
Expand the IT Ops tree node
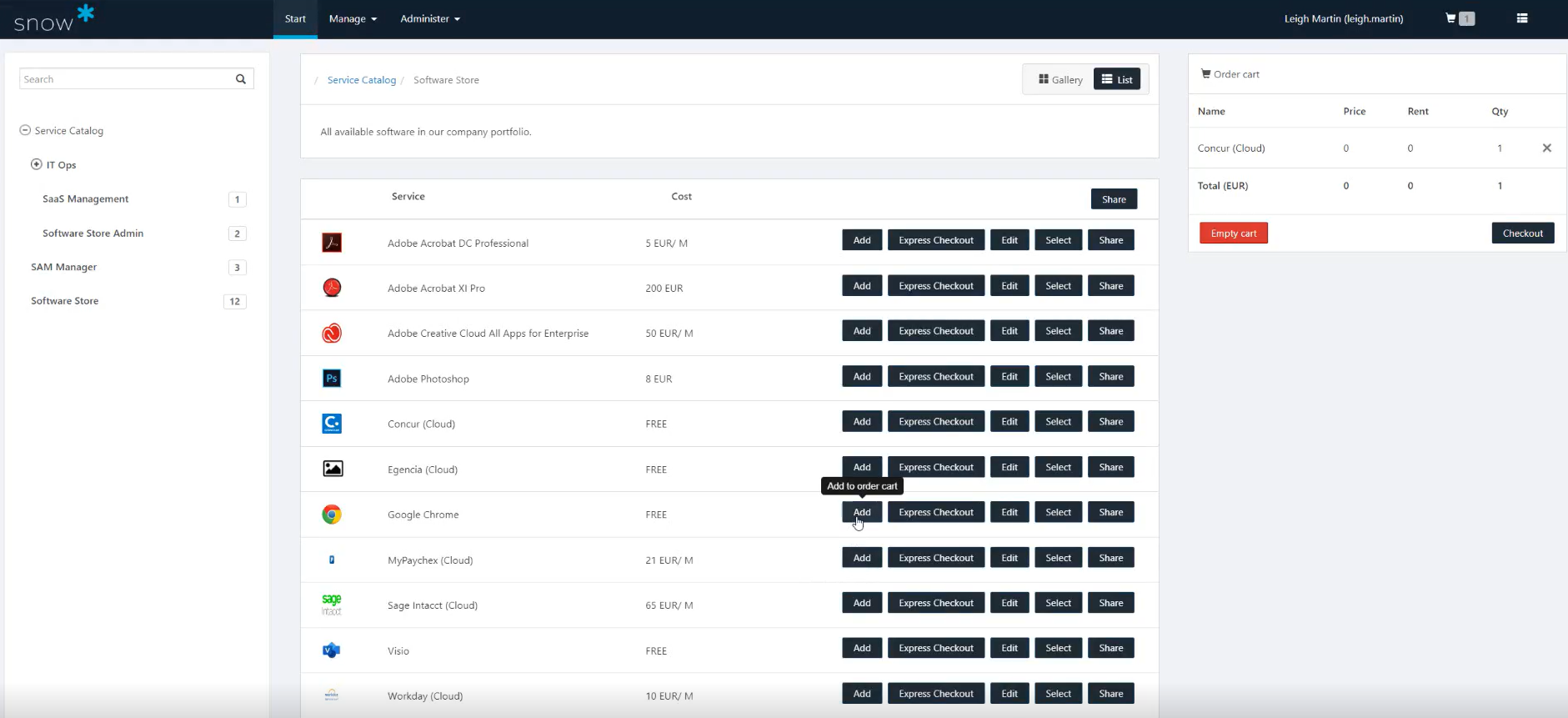[x=37, y=165]
